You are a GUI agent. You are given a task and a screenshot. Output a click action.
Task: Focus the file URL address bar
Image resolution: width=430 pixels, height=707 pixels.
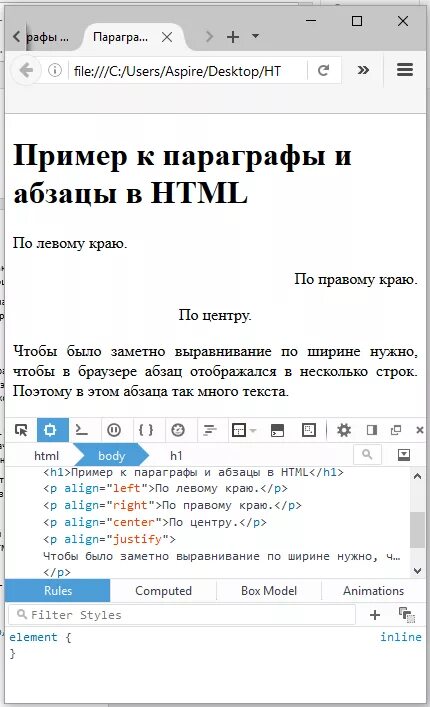(x=187, y=71)
